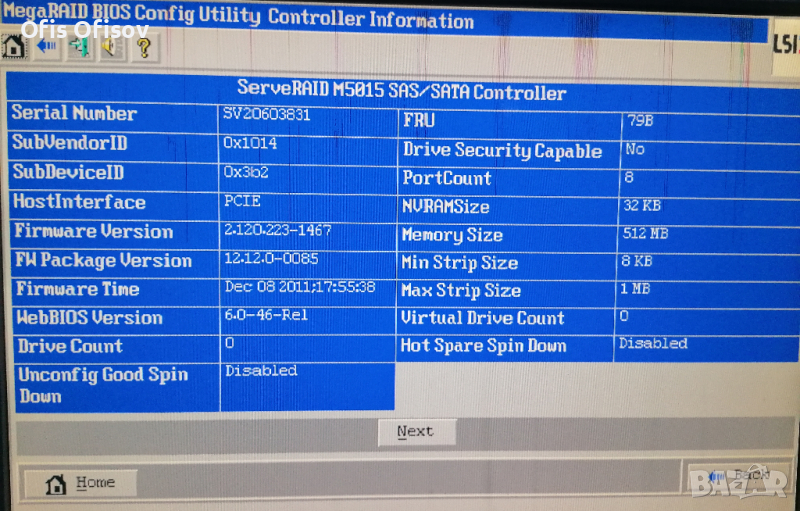Click the exit door icon in toolbar
Image resolution: width=800 pixels, height=511 pixels.
pyautogui.click(x=78, y=47)
